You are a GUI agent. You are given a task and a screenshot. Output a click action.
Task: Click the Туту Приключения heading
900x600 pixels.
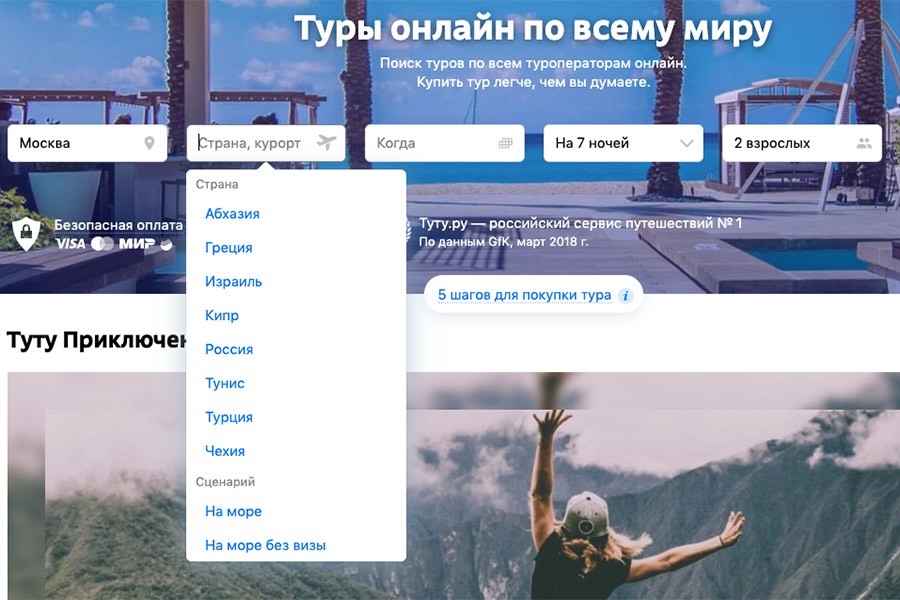[96, 340]
